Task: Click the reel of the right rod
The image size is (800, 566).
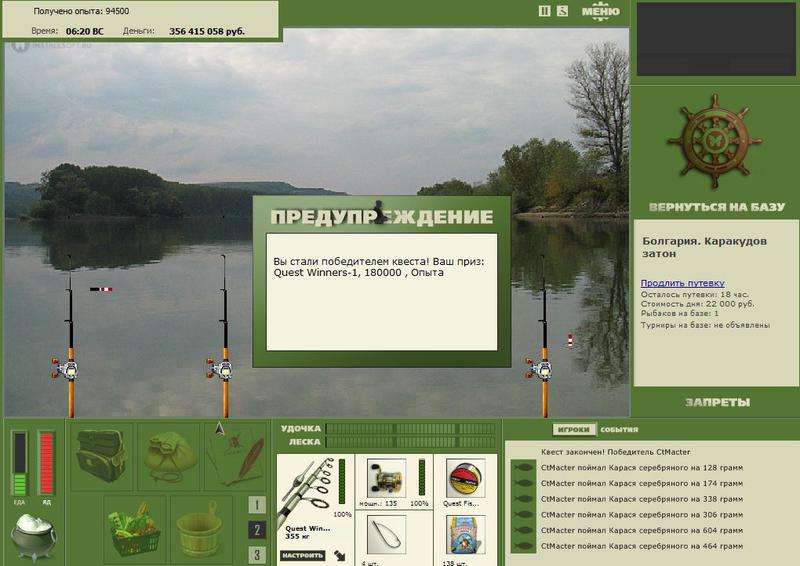Action: point(539,368)
